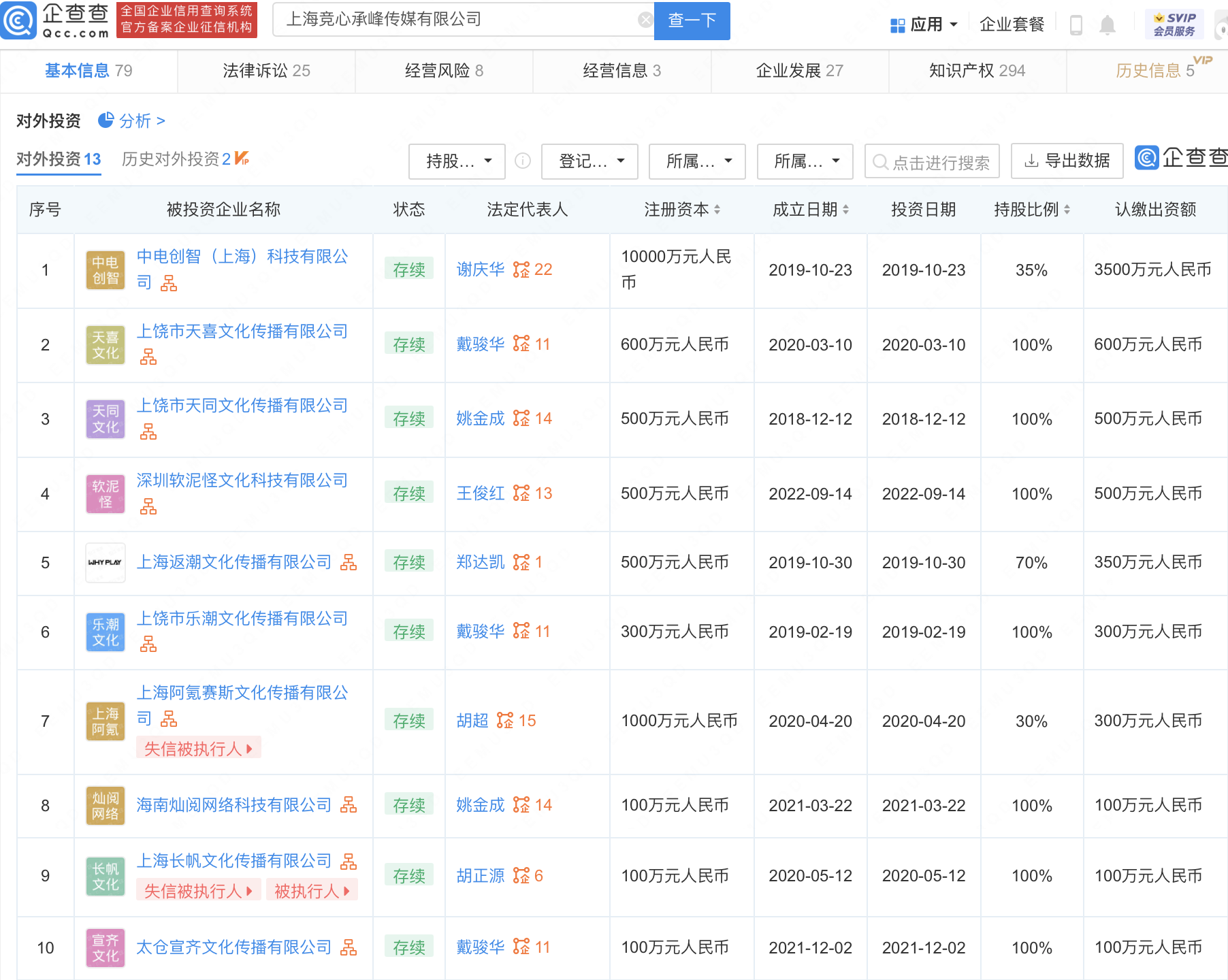Viewport: 1228px width, 980px height.
Task: Open 太仓宣齐文化传播有限公司 link
Action: pos(234,947)
